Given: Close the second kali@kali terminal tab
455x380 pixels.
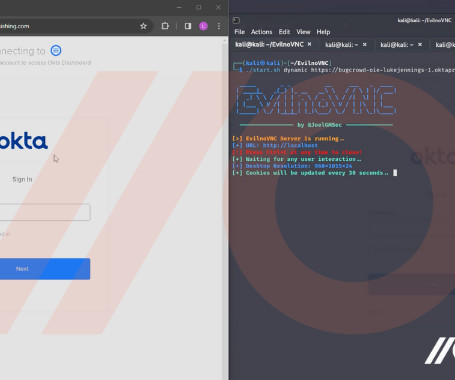Looking at the screenshot, I should (x=365, y=44).
